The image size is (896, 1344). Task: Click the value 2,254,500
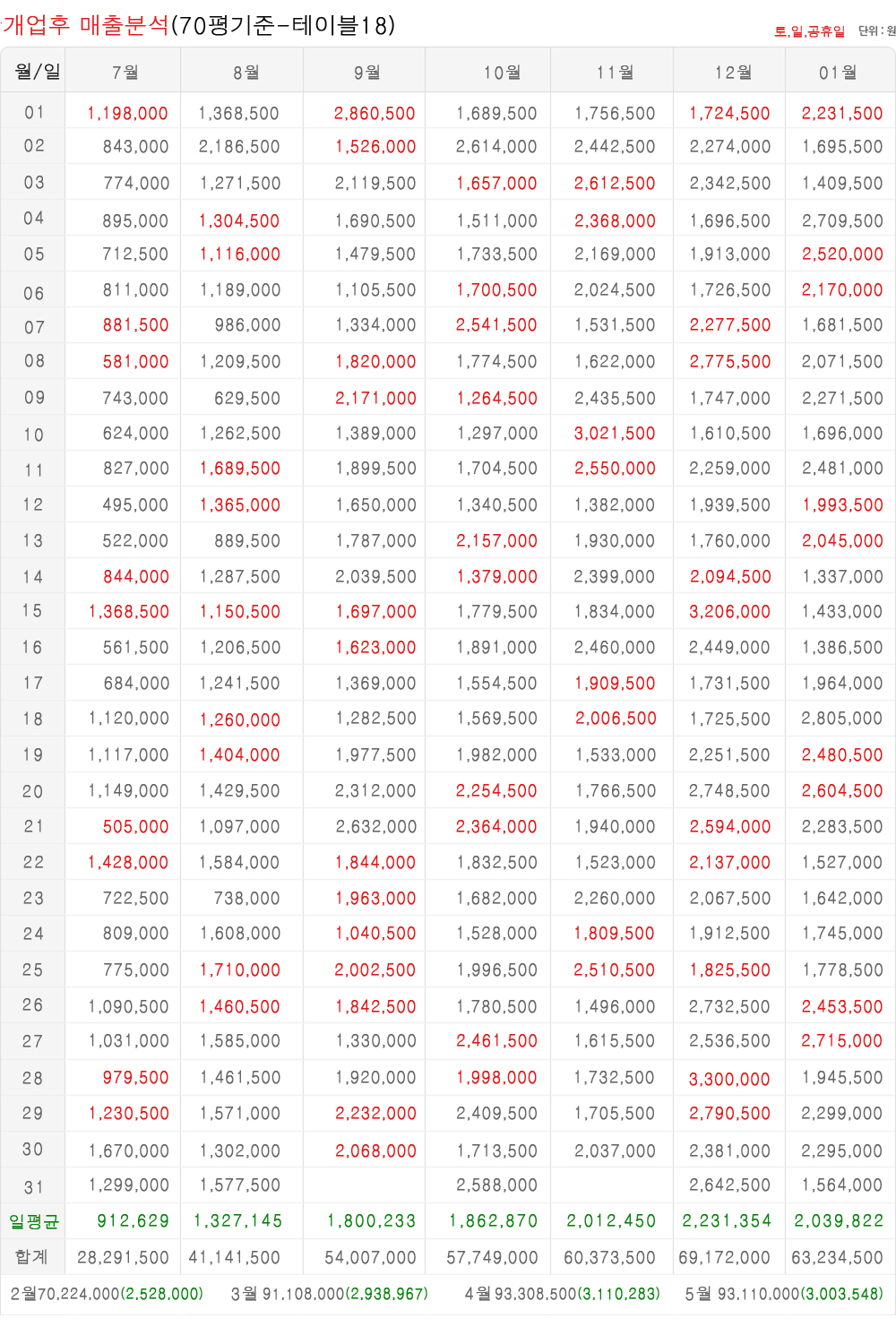(496, 791)
